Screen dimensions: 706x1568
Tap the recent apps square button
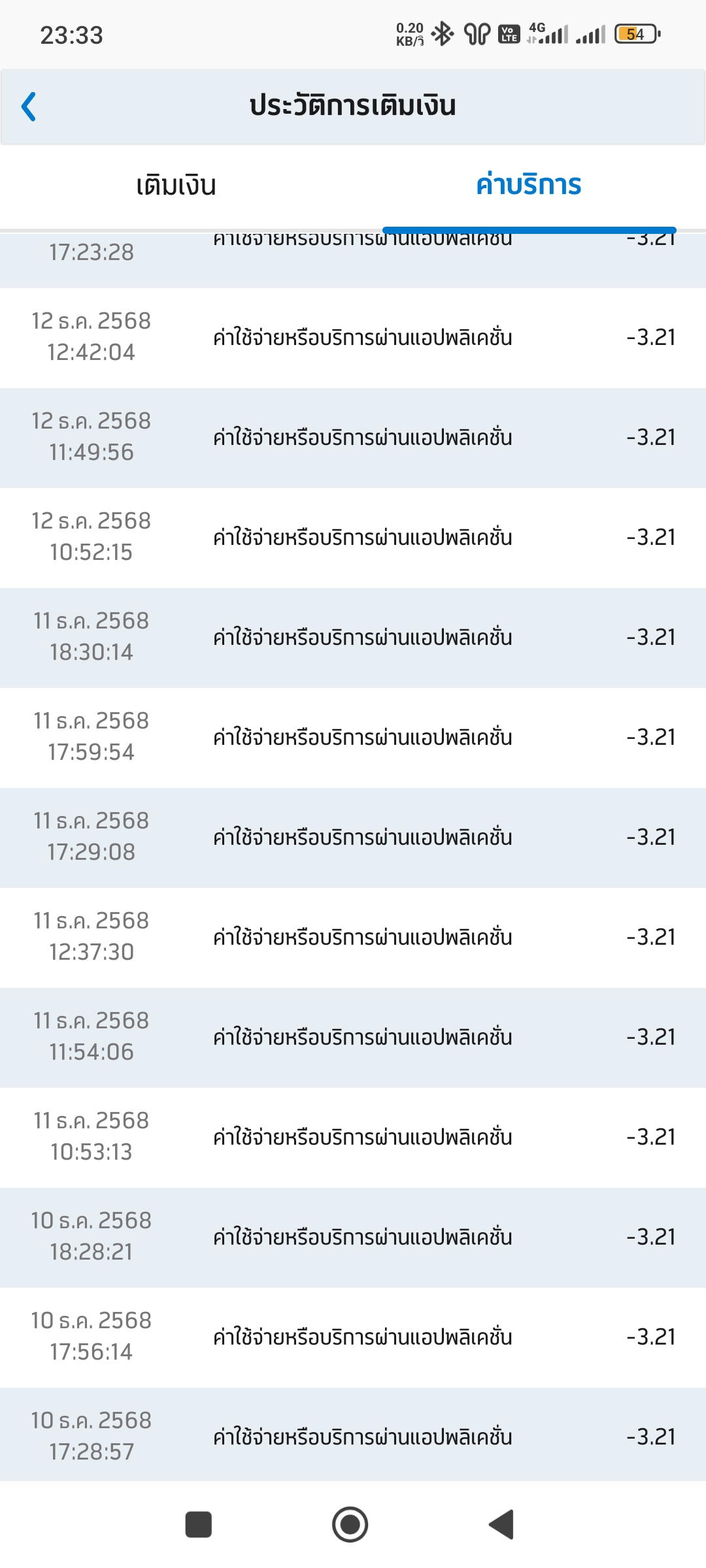point(199,1524)
